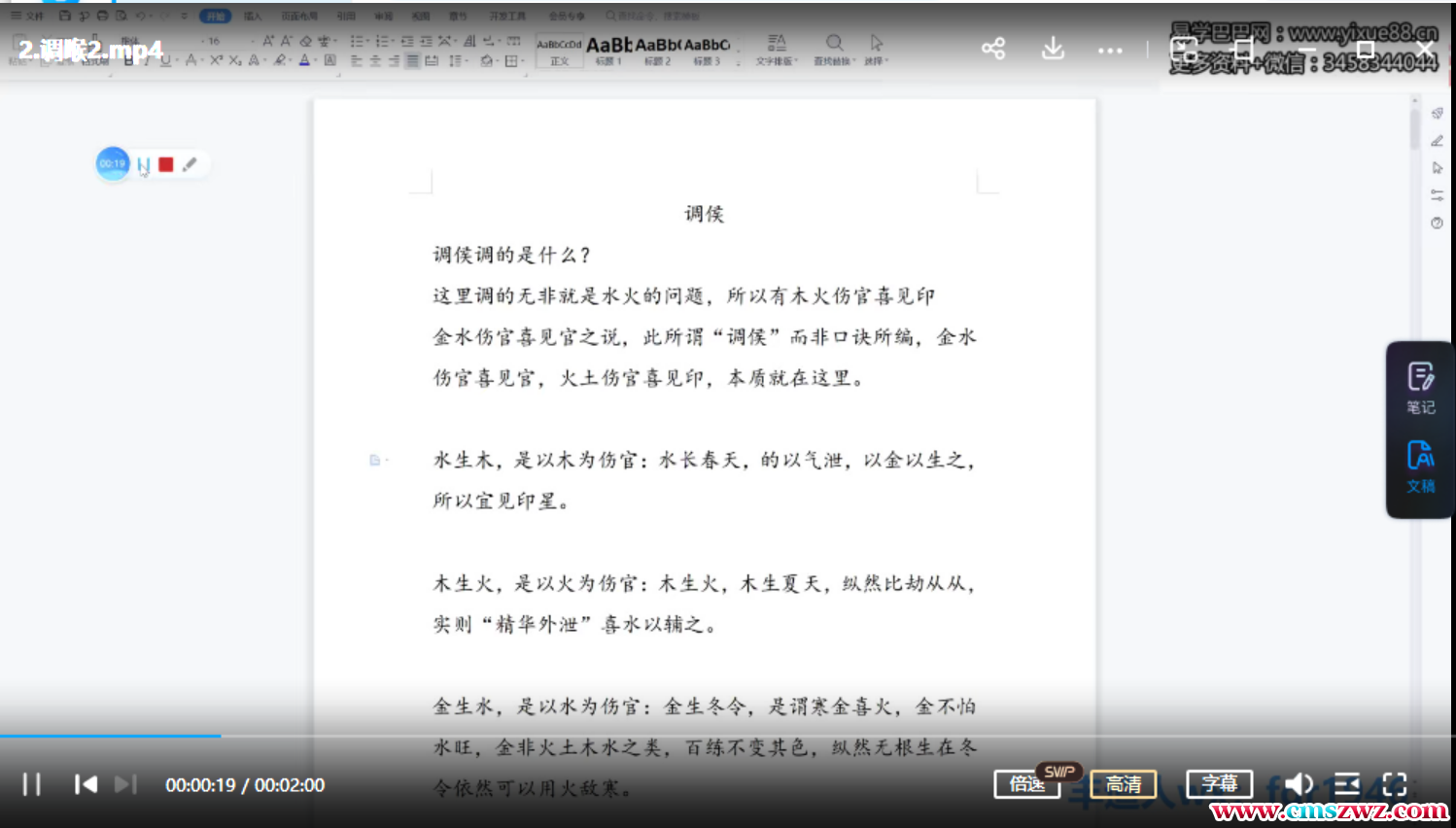Pause the video playback
Viewport: 1456px width, 828px height.
point(31,784)
